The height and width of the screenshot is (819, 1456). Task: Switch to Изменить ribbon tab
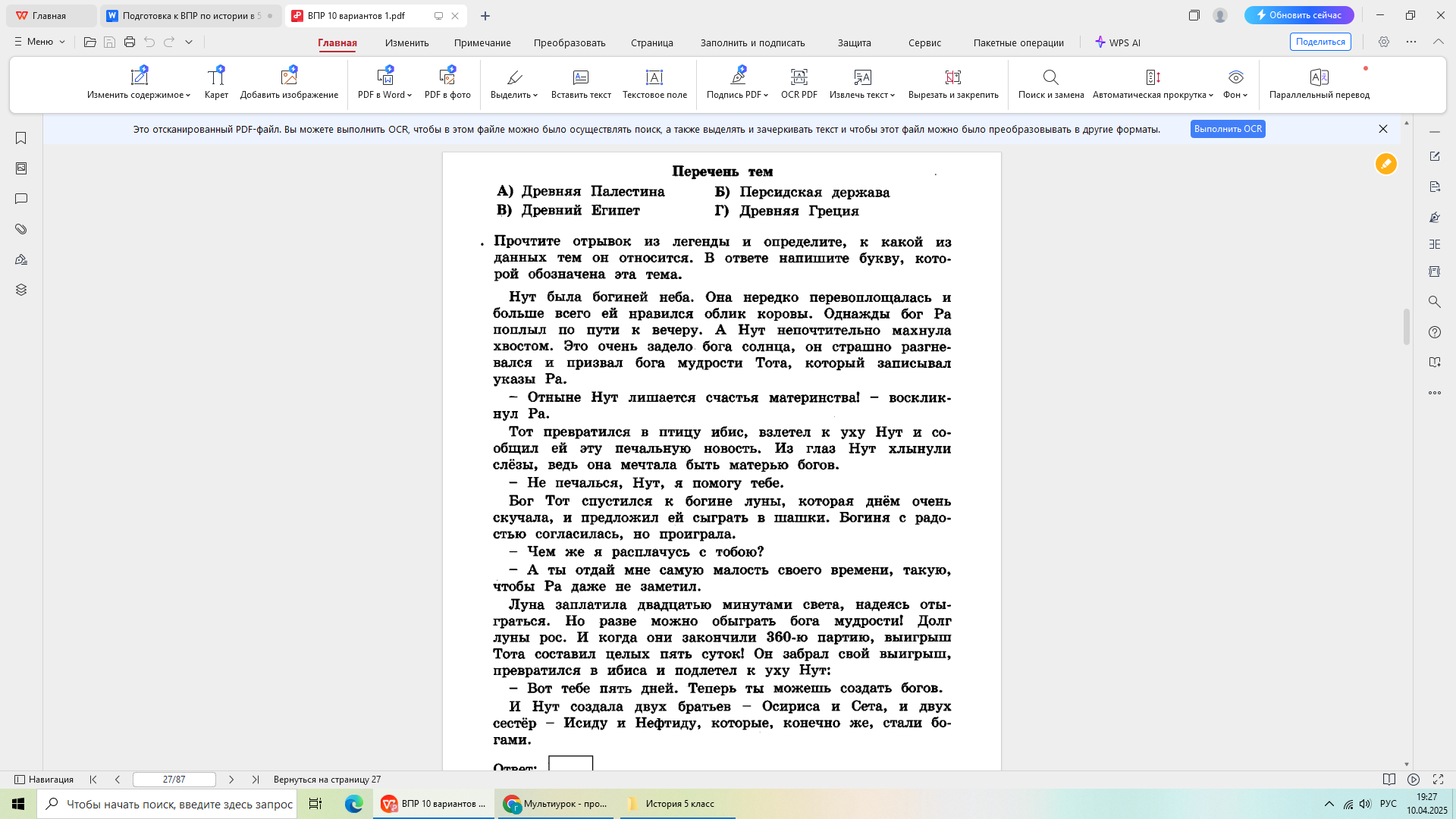click(x=406, y=42)
